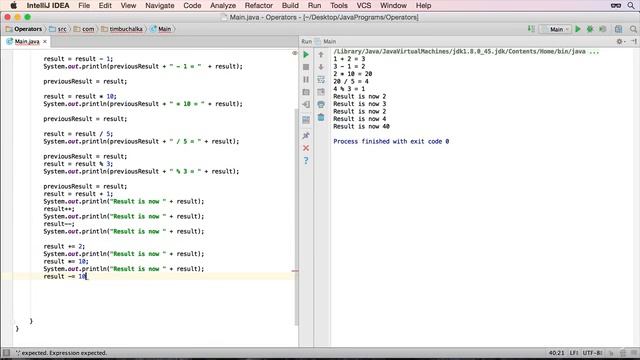Screen dimensions: 640x360
Task: Click the down arrow in the Run output
Action: (321, 67)
